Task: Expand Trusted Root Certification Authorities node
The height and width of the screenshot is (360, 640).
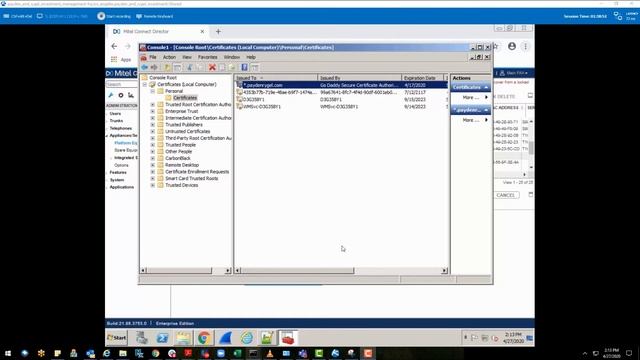Action: click(153, 104)
